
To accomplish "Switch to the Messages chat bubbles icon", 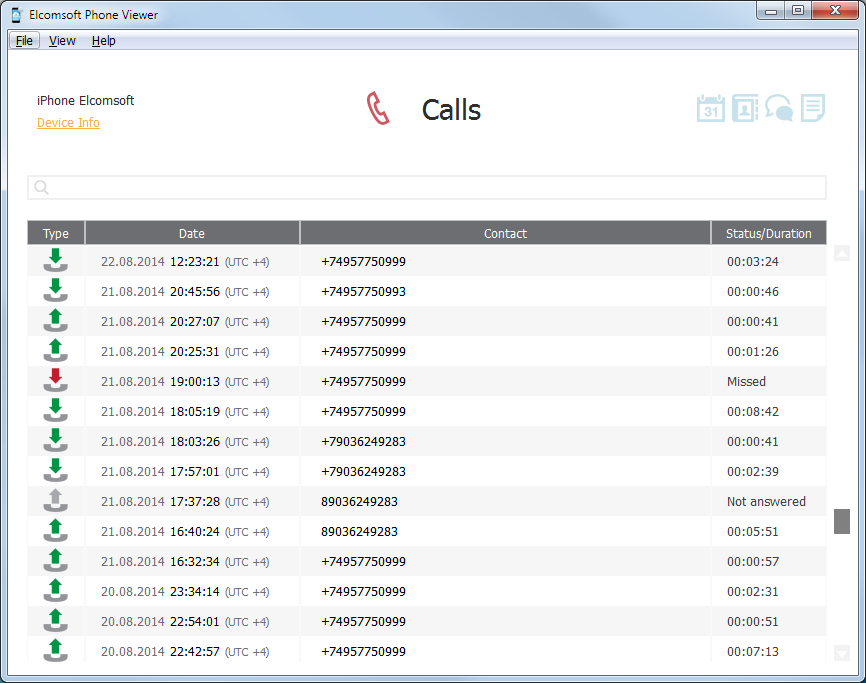I will point(779,108).
